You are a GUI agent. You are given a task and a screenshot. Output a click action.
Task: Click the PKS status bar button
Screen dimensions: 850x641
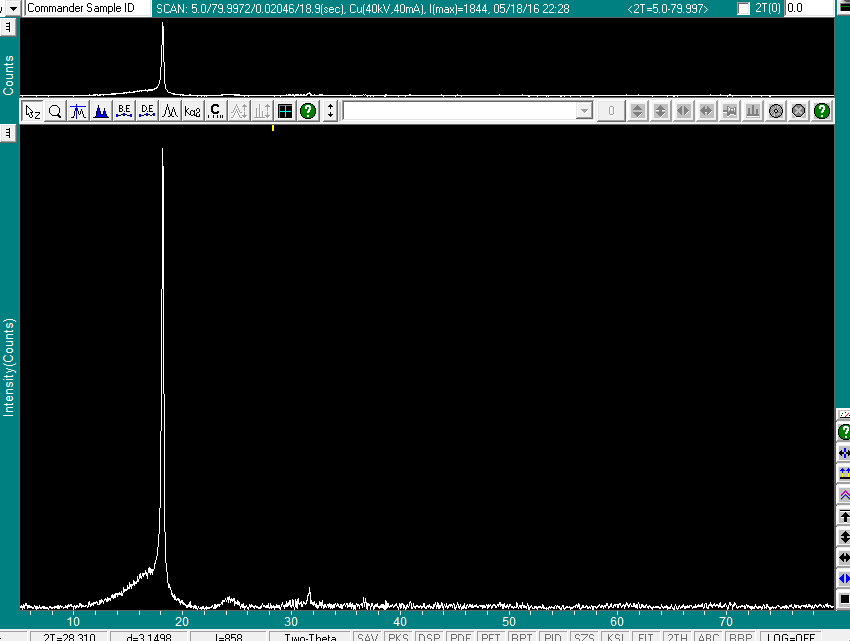coord(398,637)
